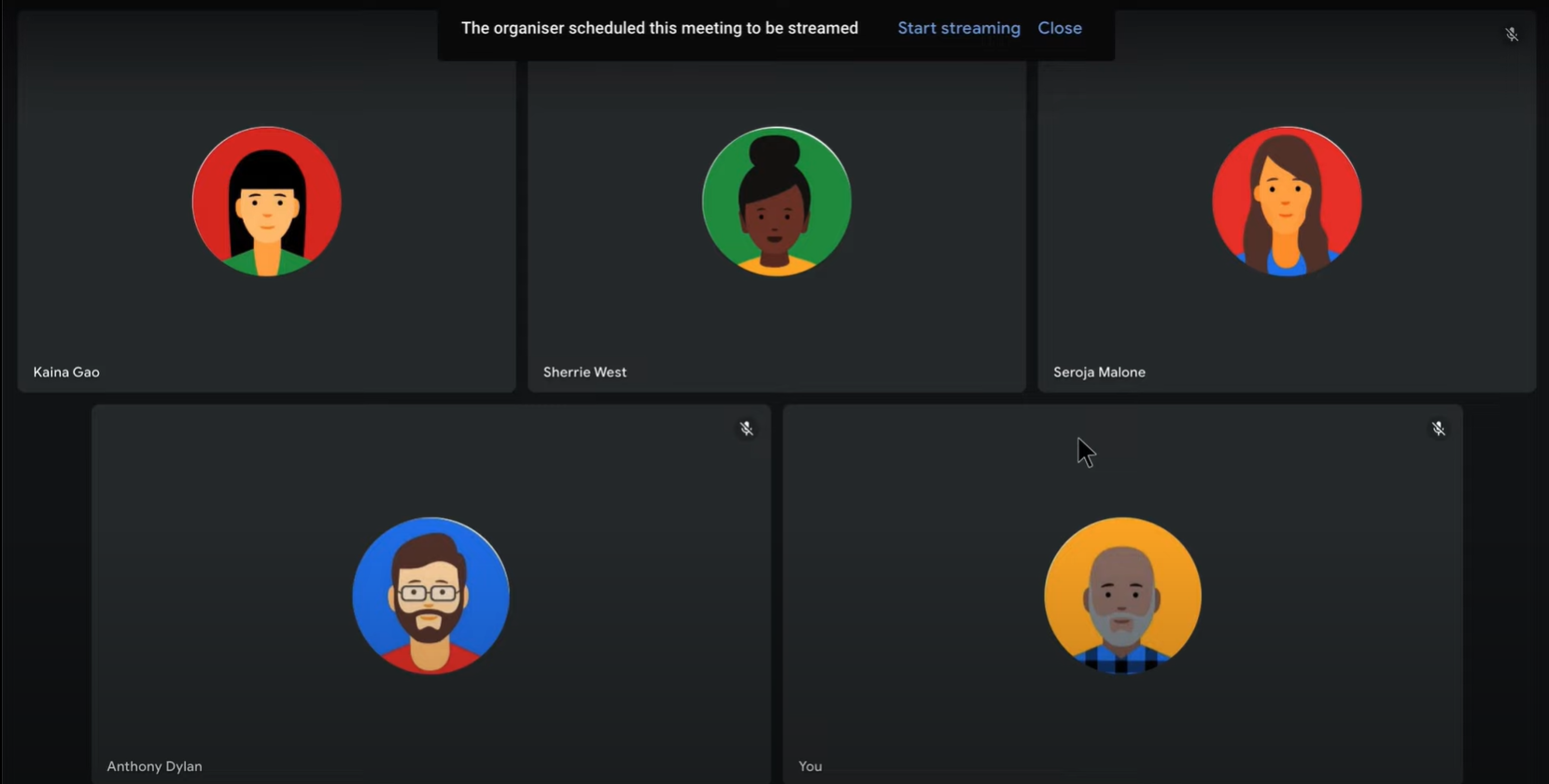Viewport: 1549px width, 784px height.
Task: Click the "You" name label
Action: (810, 766)
